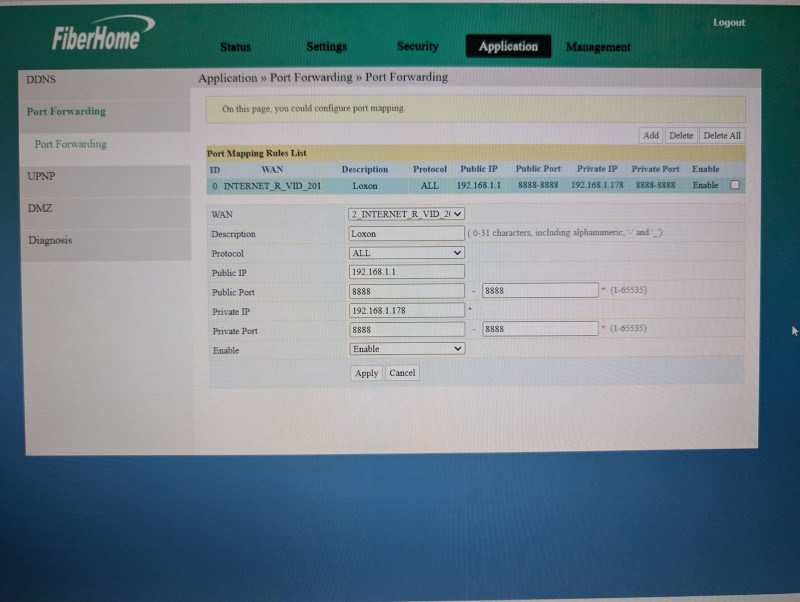Click Loxon description in rules table
The image size is (800, 602).
[x=365, y=186]
